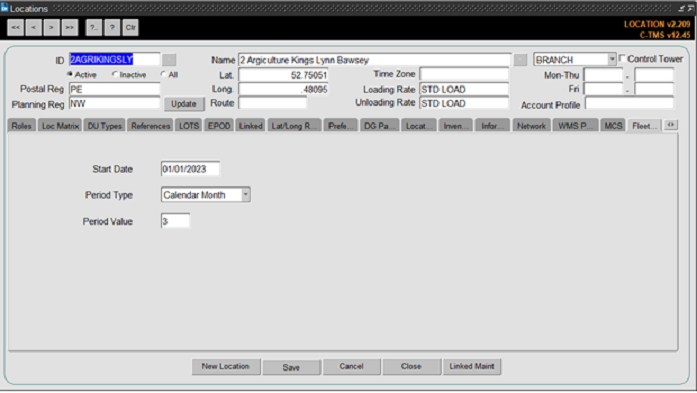The height and width of the screenshot is (393, 697).
Task: Click the Long. field .48095
Action: point(283,89)
